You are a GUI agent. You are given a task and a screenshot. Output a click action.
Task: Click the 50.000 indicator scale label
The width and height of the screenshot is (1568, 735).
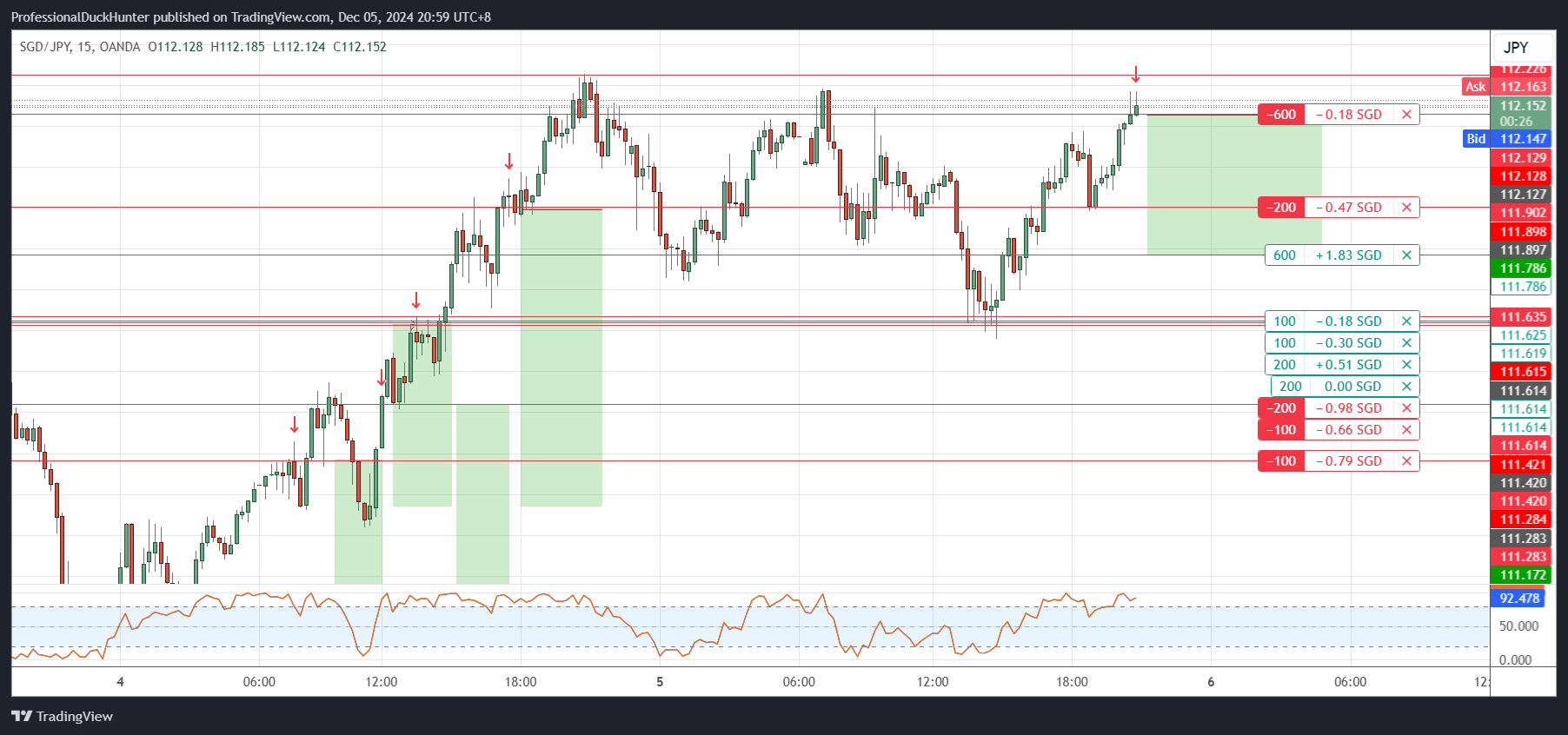[x=1518, y=626]
